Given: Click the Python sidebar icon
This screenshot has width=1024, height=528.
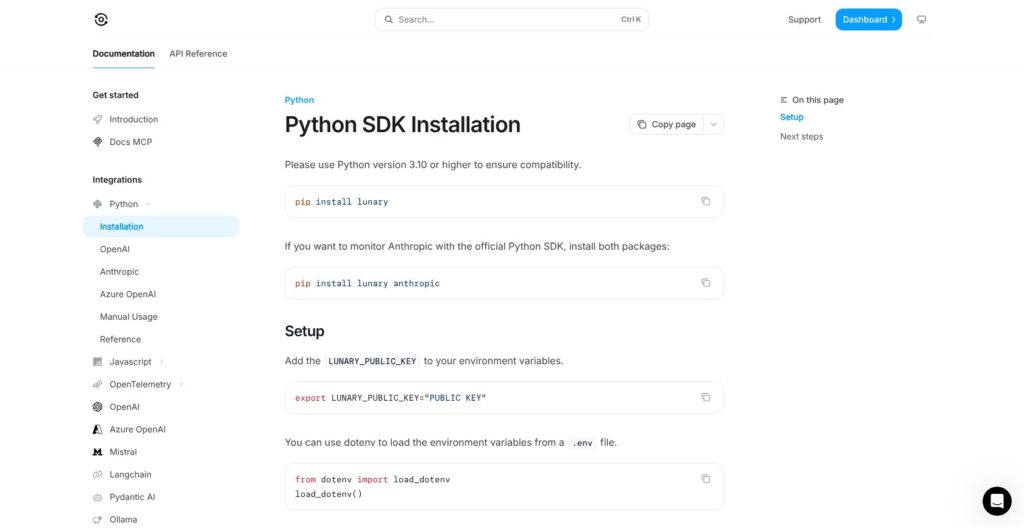Looking at the screenshot, I should point(98,204).
